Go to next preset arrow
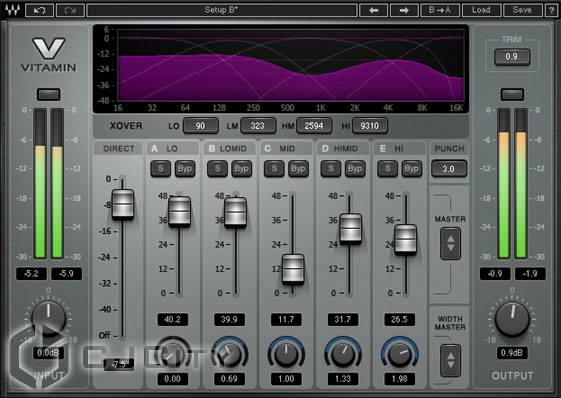 point(404,10)
